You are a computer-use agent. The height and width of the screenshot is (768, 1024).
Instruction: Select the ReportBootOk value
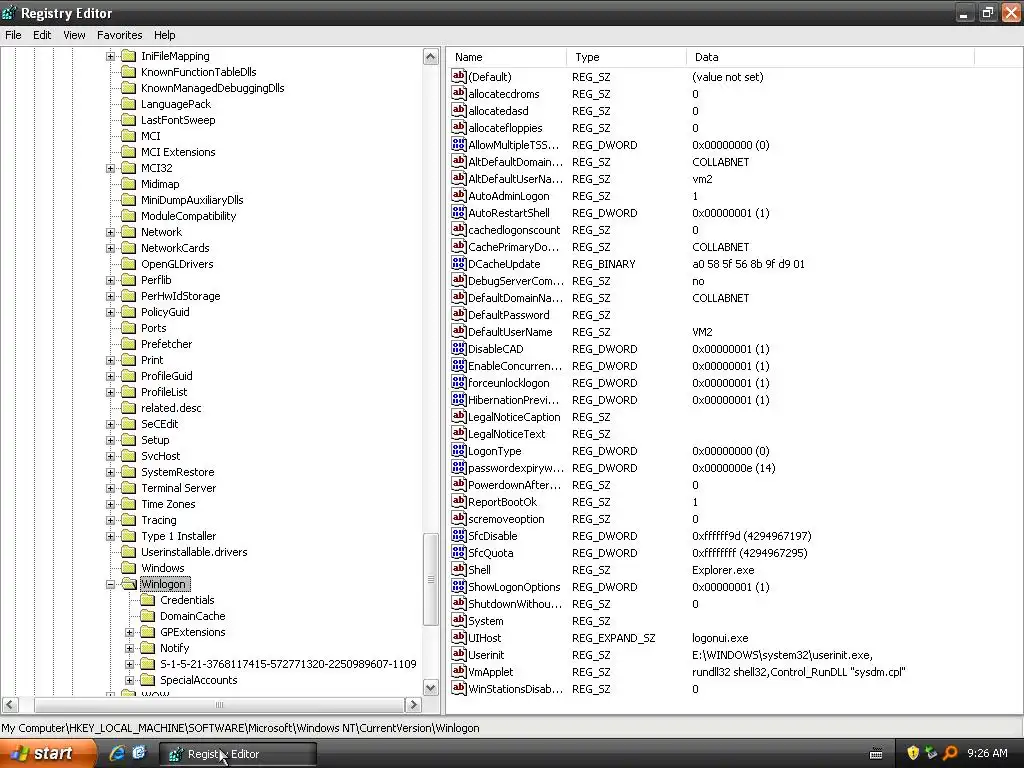(x=502, y=502)
